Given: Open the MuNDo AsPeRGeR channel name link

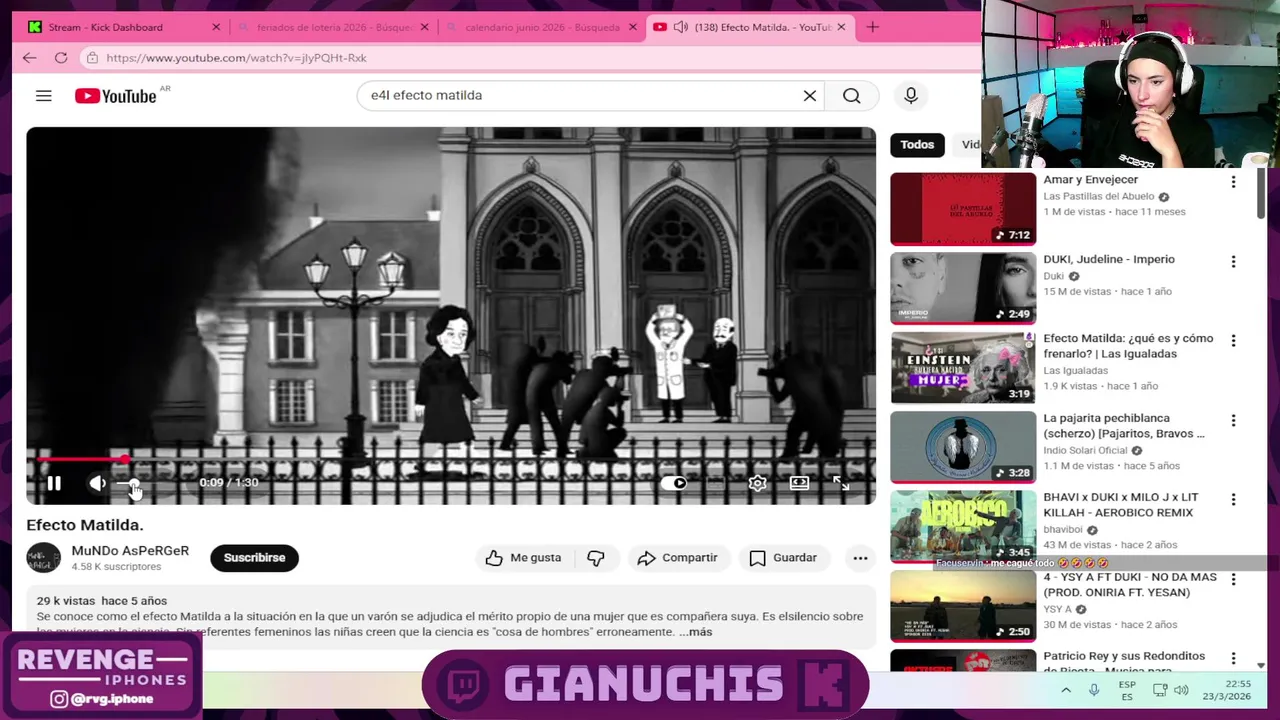Looking at the screenshot, I should [x=130, y=551].
